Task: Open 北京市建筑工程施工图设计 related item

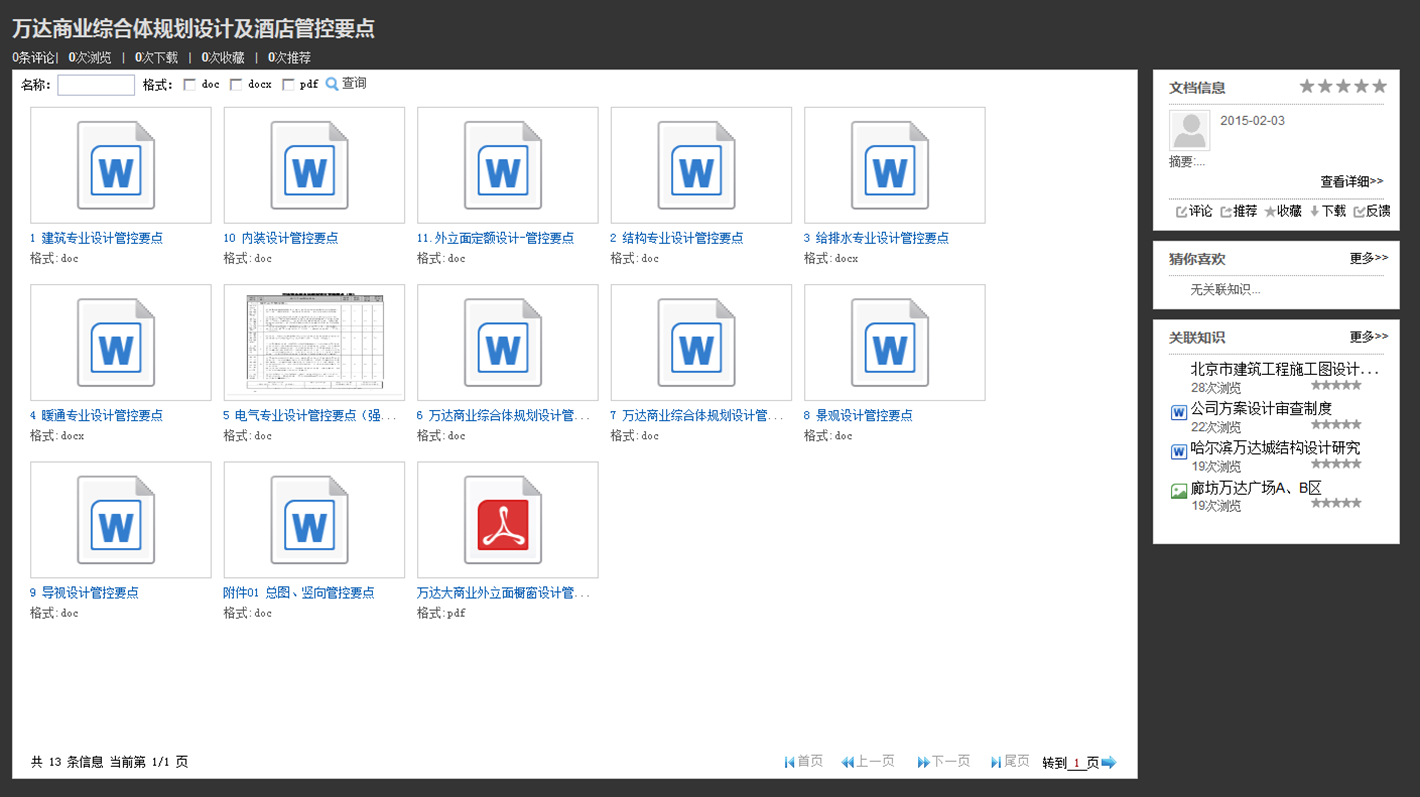Action: (x=1285, y=369)
